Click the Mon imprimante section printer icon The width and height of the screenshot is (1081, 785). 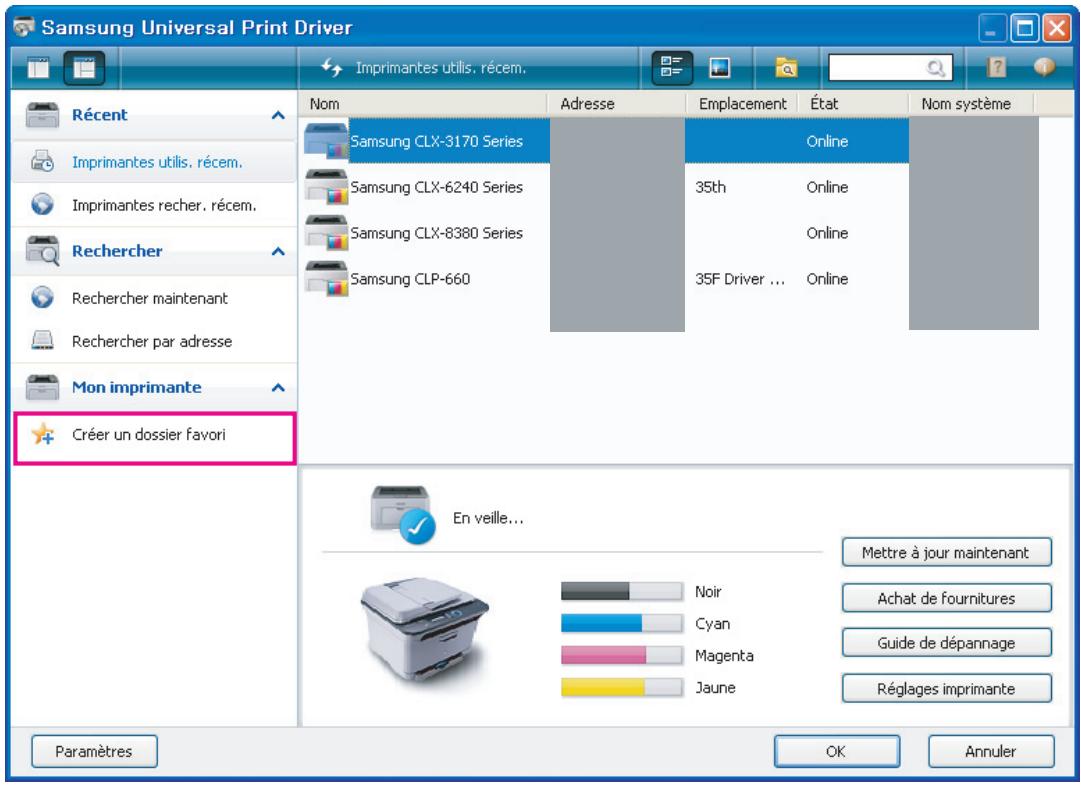coord(42,387)
